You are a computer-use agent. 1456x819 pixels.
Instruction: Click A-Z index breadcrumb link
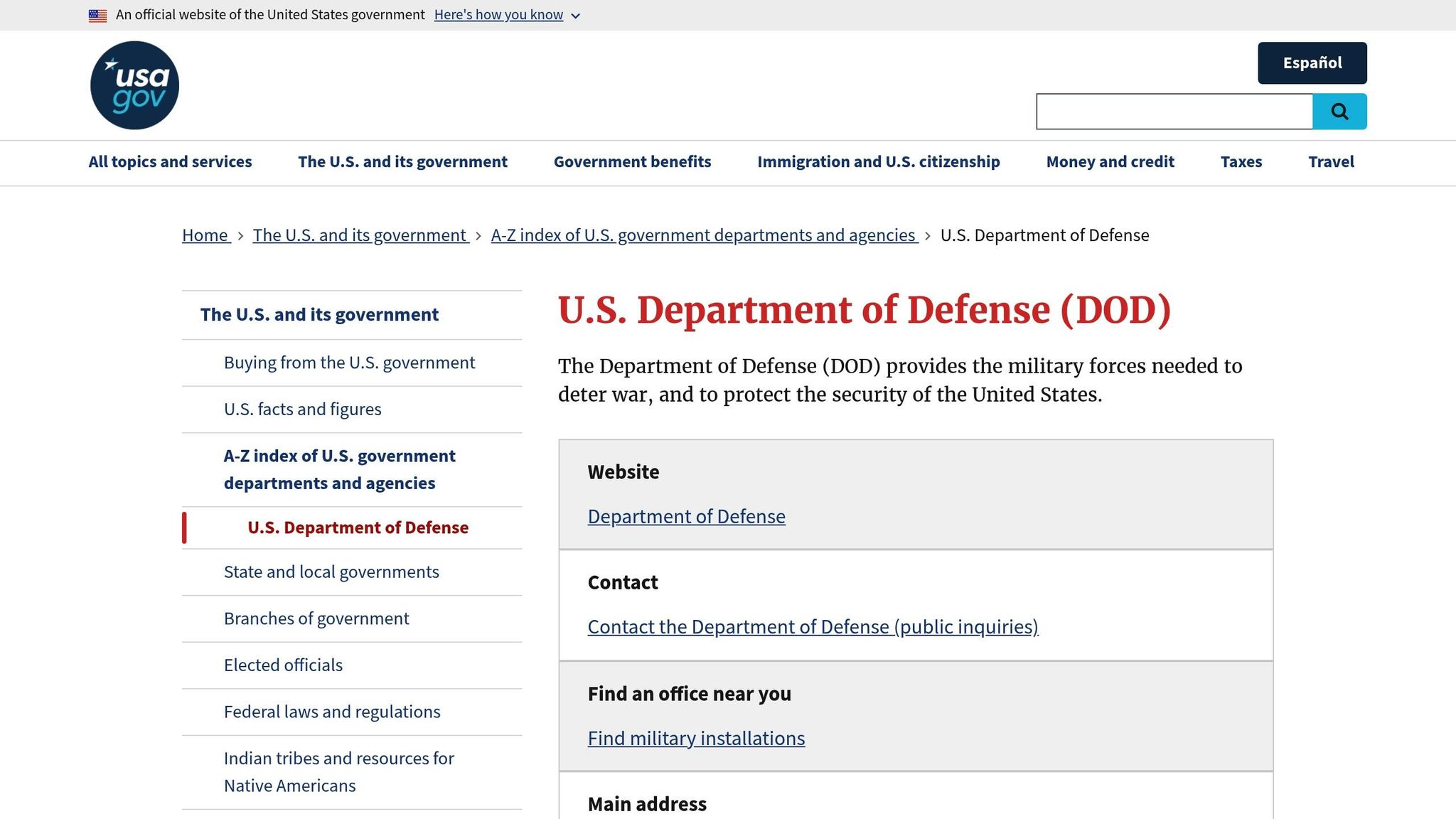coord(703,235)
